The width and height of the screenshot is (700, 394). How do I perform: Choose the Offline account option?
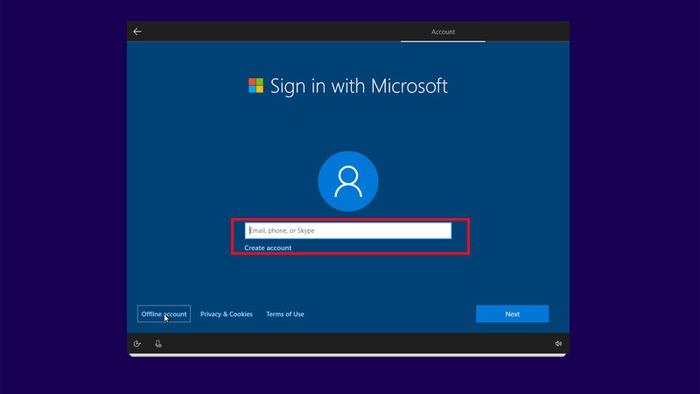pos(164,314)
